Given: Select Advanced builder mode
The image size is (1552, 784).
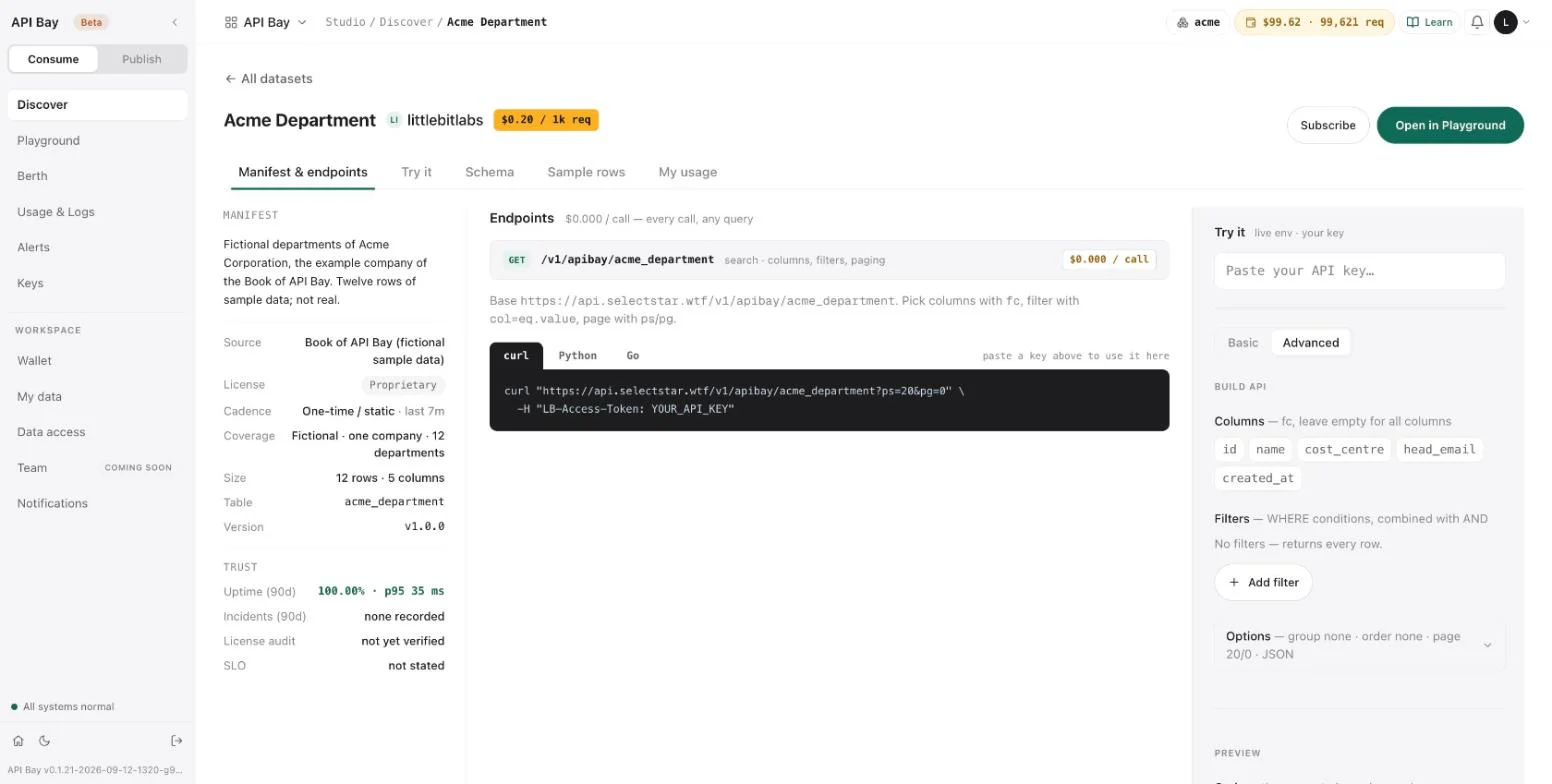Looking at the screenshot, I should click(1310, 342).
